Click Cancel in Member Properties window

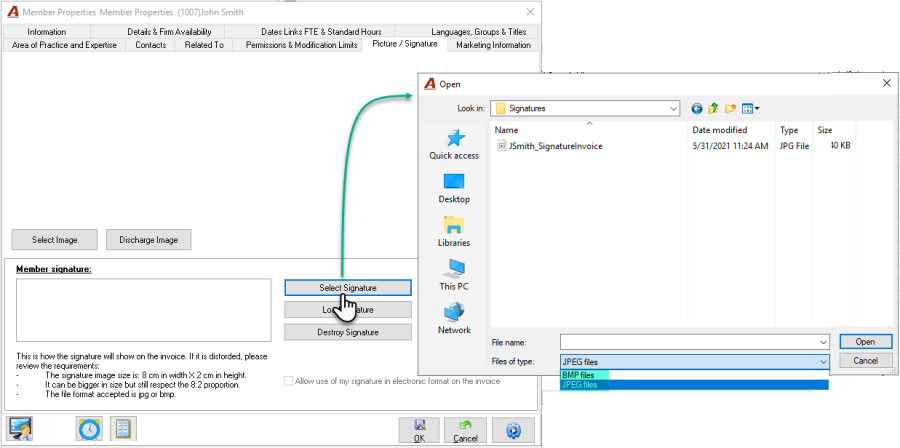[x=465, y=430]
